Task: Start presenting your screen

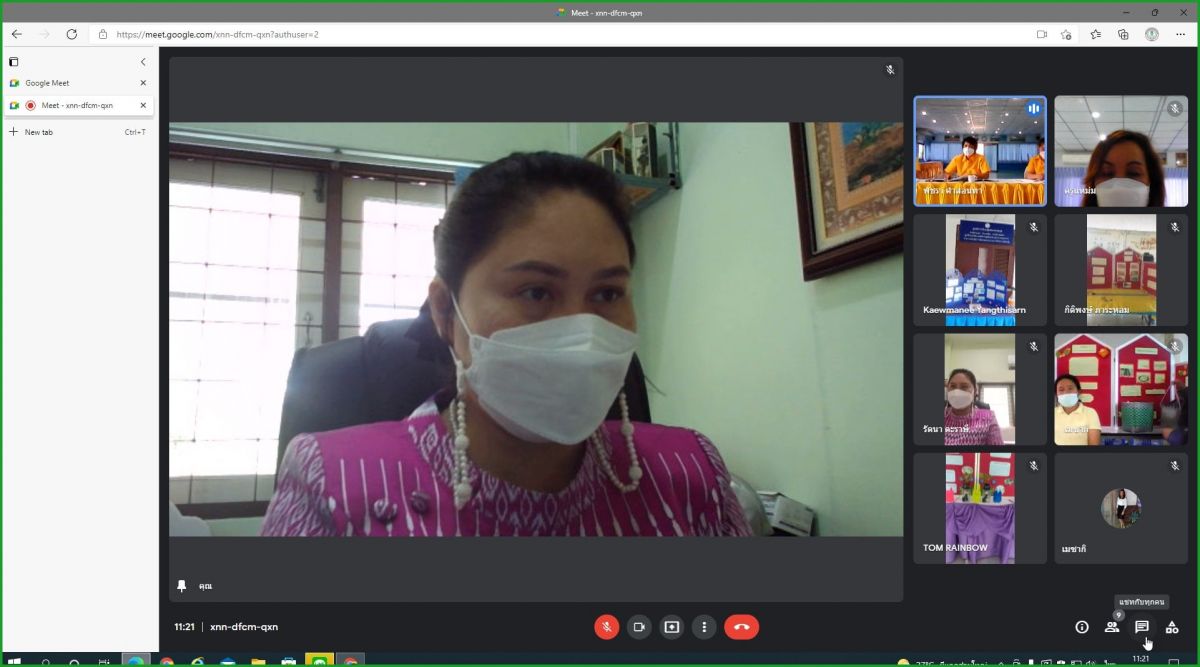Action: 671,627
